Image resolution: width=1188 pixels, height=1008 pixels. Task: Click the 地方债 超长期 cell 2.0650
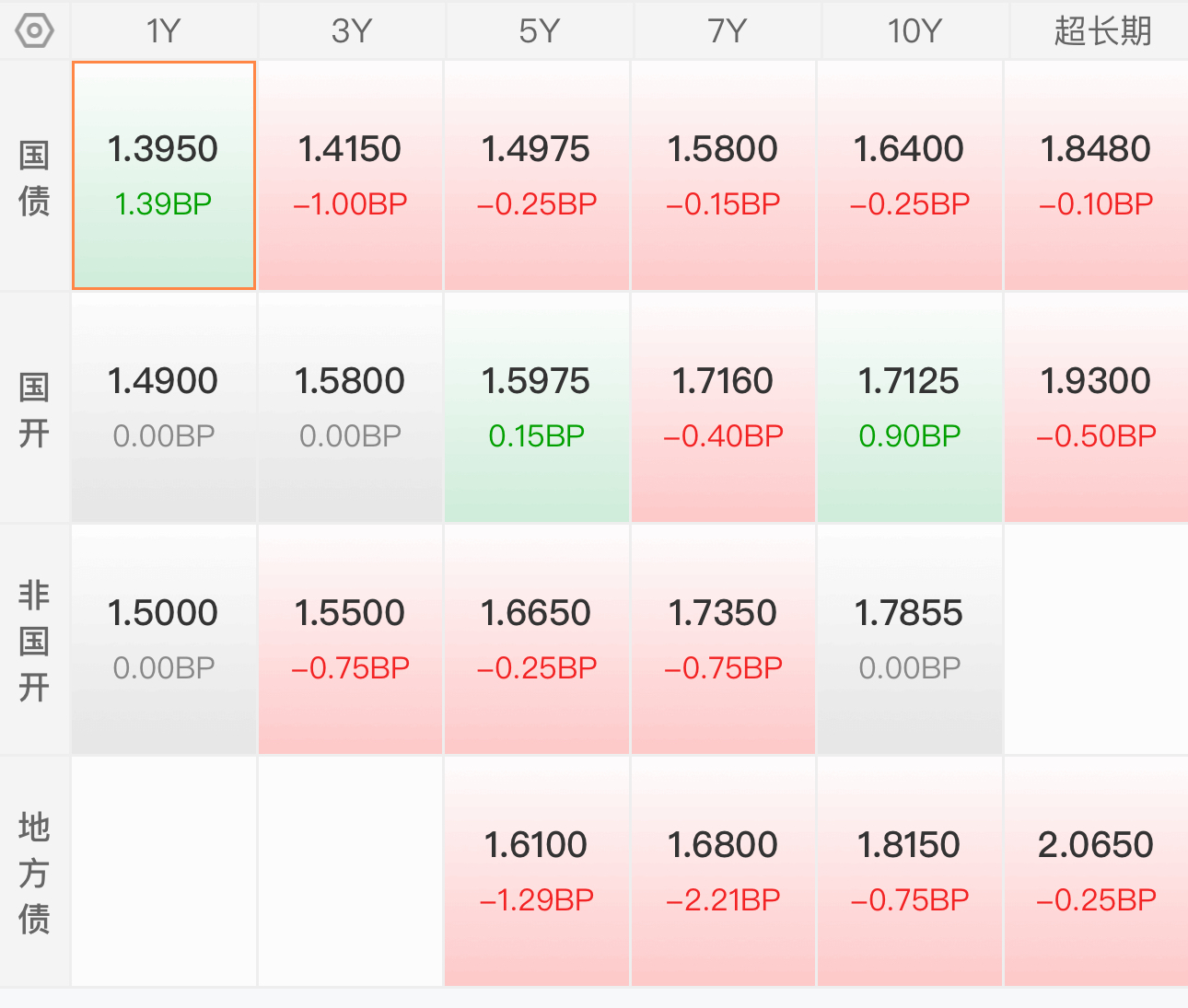[1096, 872]
